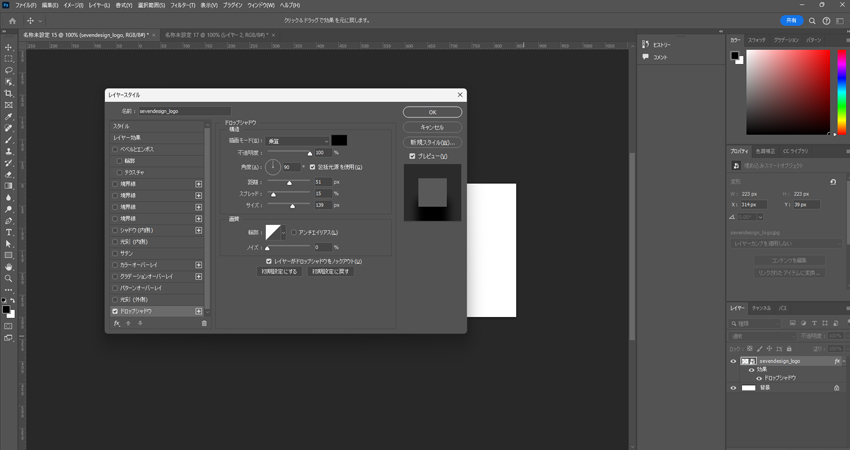
Task: Hide the sevendesign_logo layer eye
Action: [733, 361]
